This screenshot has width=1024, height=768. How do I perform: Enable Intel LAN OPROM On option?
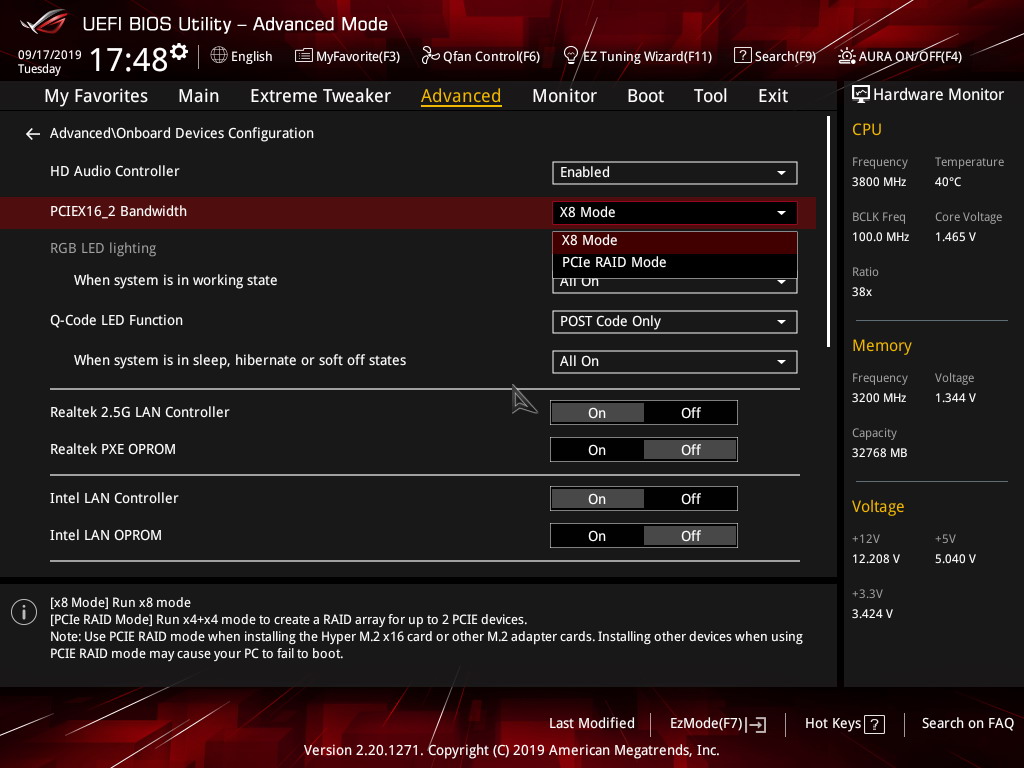(597, 536)
